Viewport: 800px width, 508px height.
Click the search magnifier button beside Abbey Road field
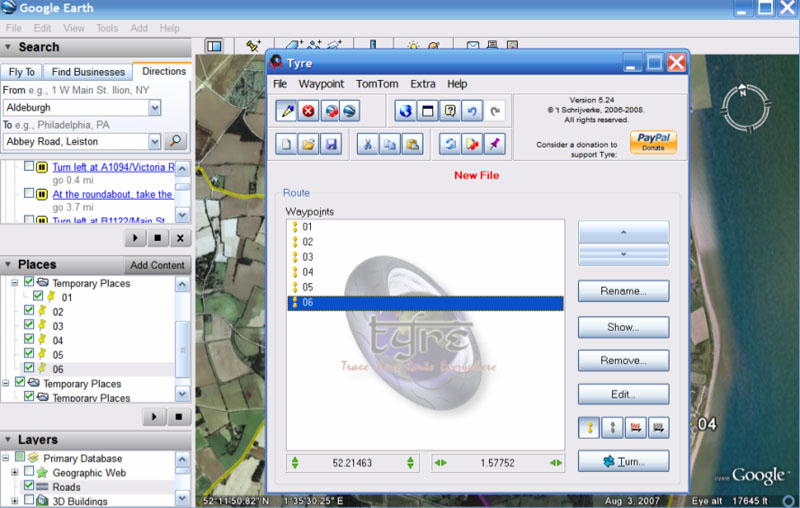tap(176, 141)
